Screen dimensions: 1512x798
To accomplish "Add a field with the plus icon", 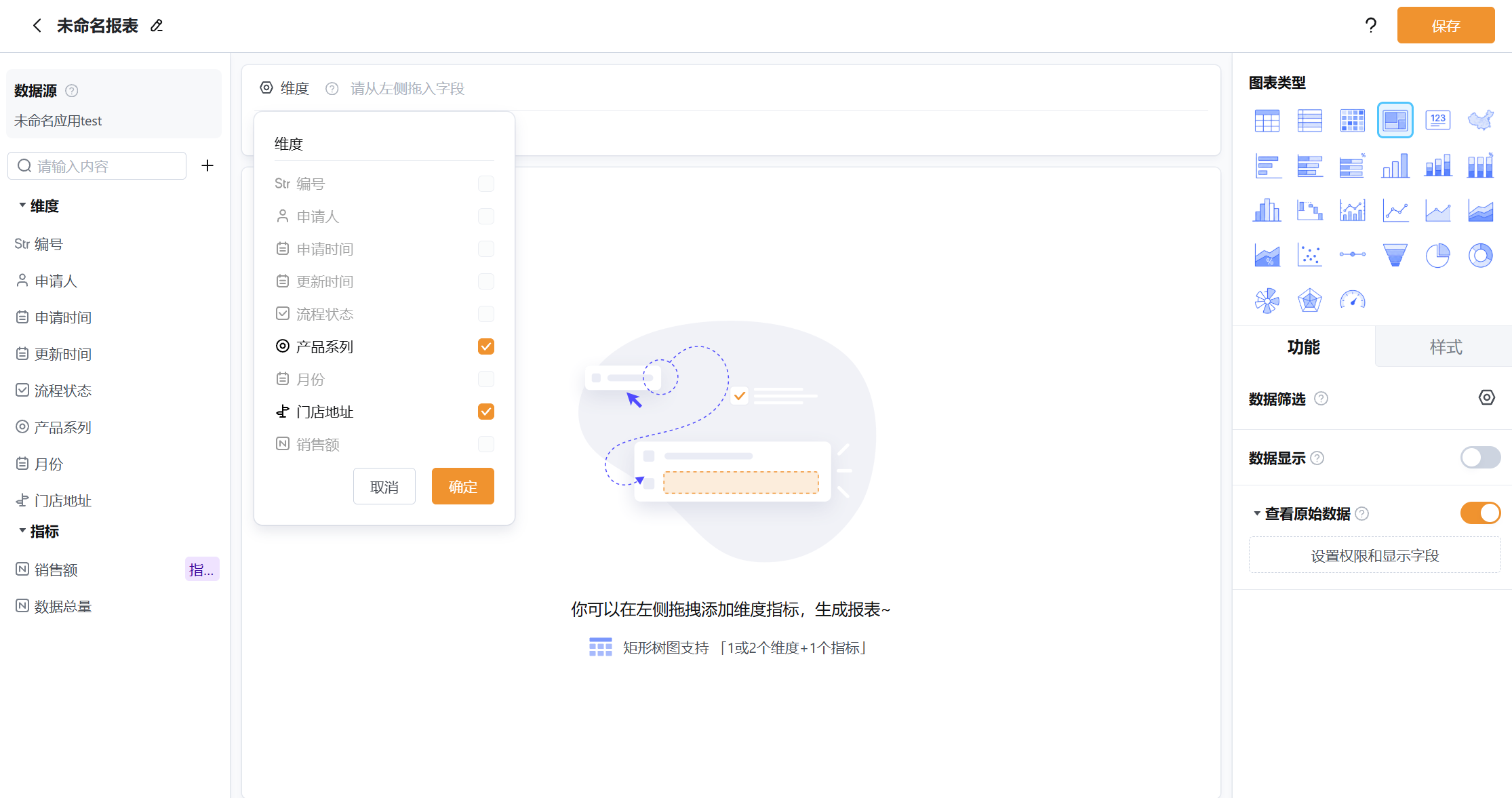I will 207,165.
